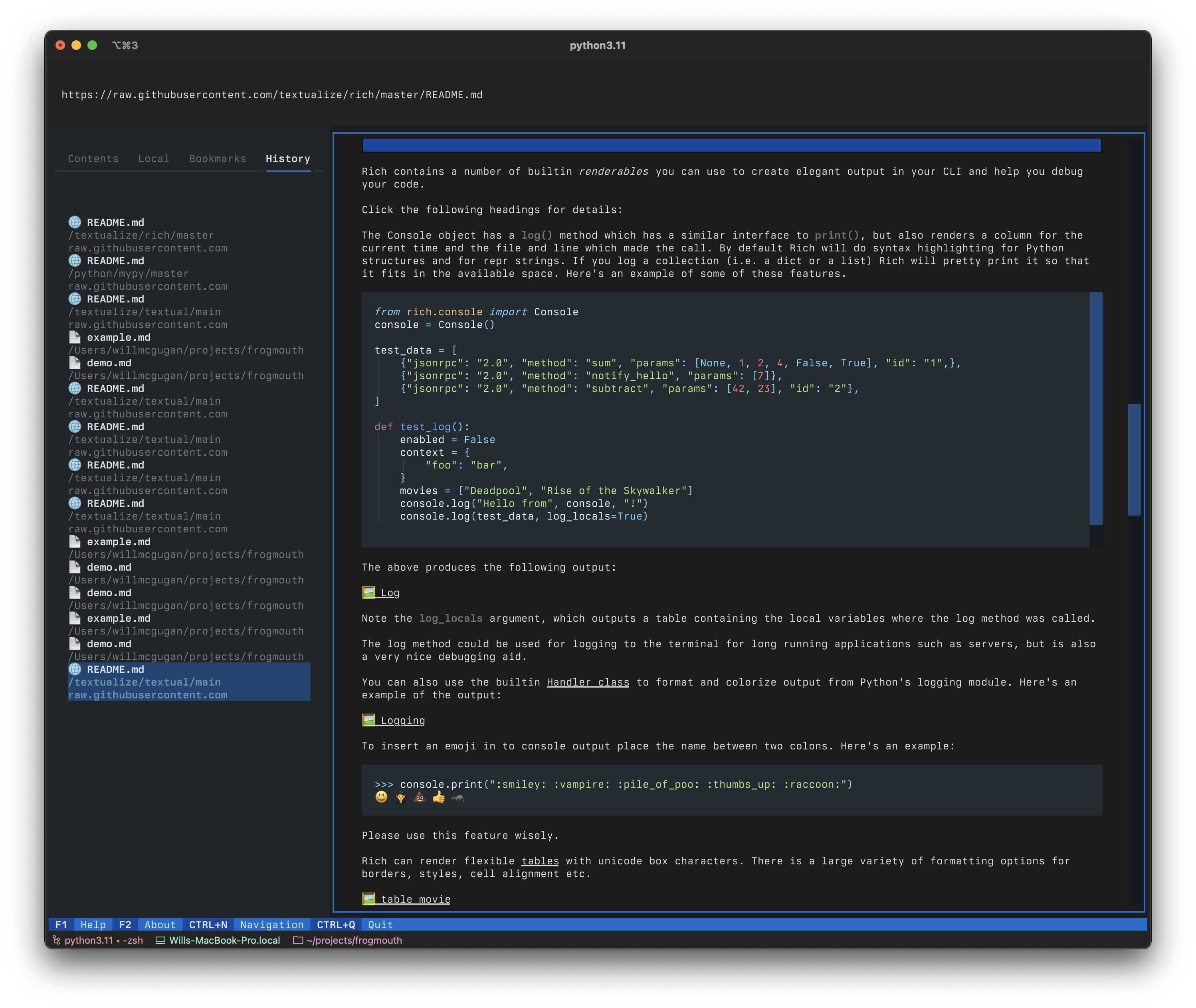Click the folder icon before ~/projects/frogmouth
1196x1008 pixels.
(298, 940)
